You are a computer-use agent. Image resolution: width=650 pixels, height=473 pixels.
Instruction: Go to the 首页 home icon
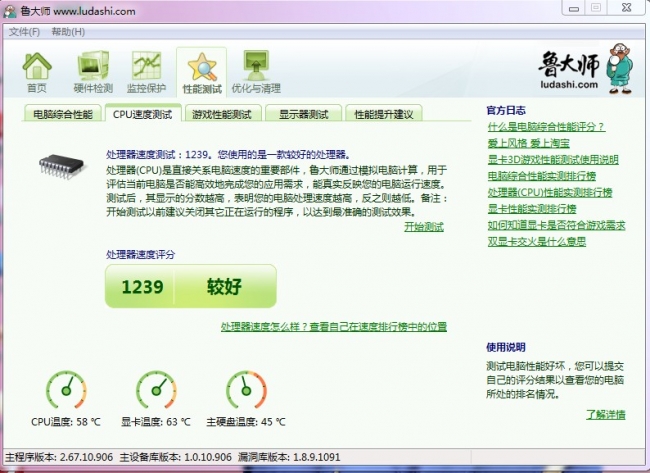pyautogui.click(x=36, y=71)
